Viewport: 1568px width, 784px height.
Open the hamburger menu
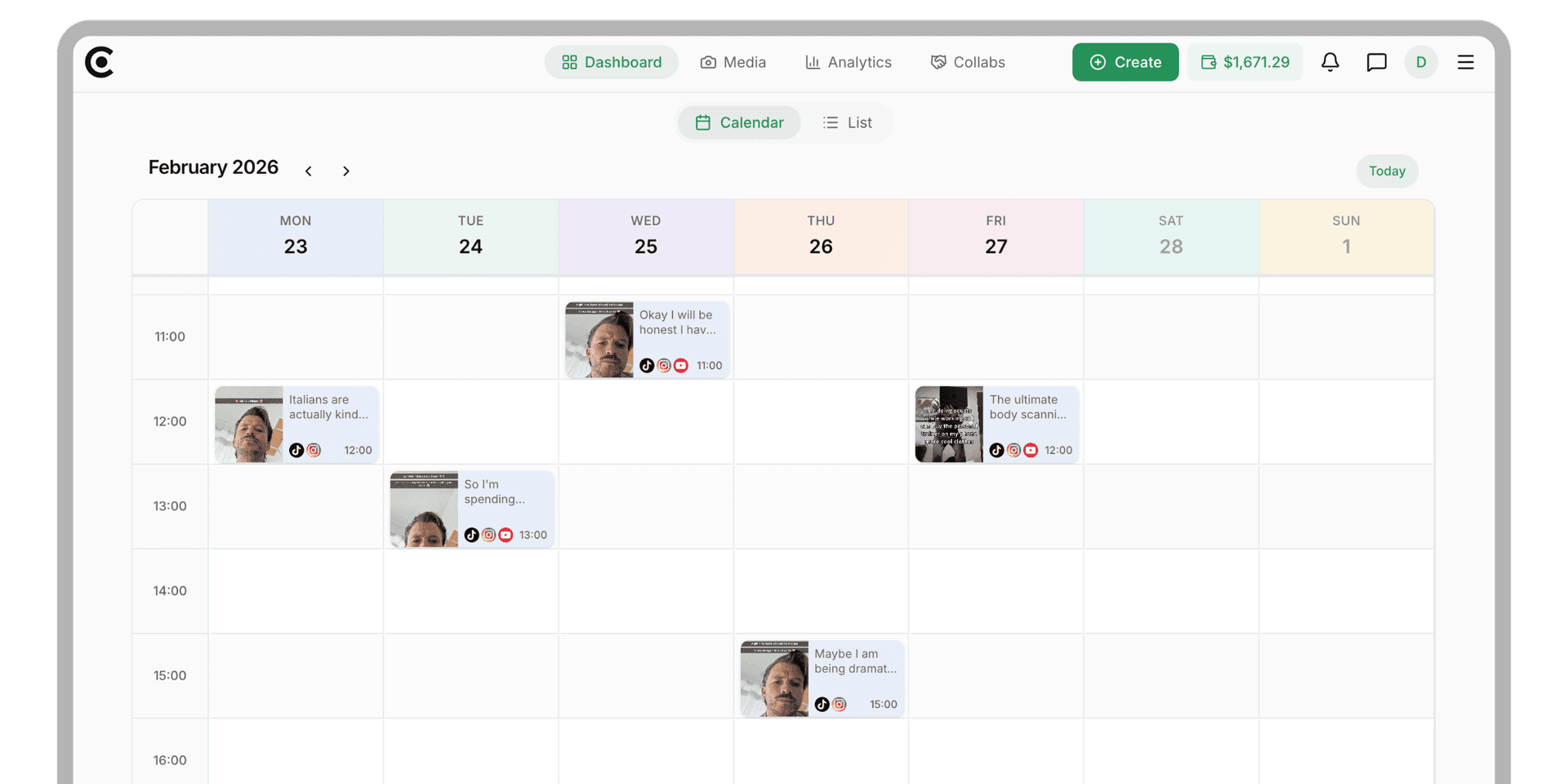tap(1466, 62)
